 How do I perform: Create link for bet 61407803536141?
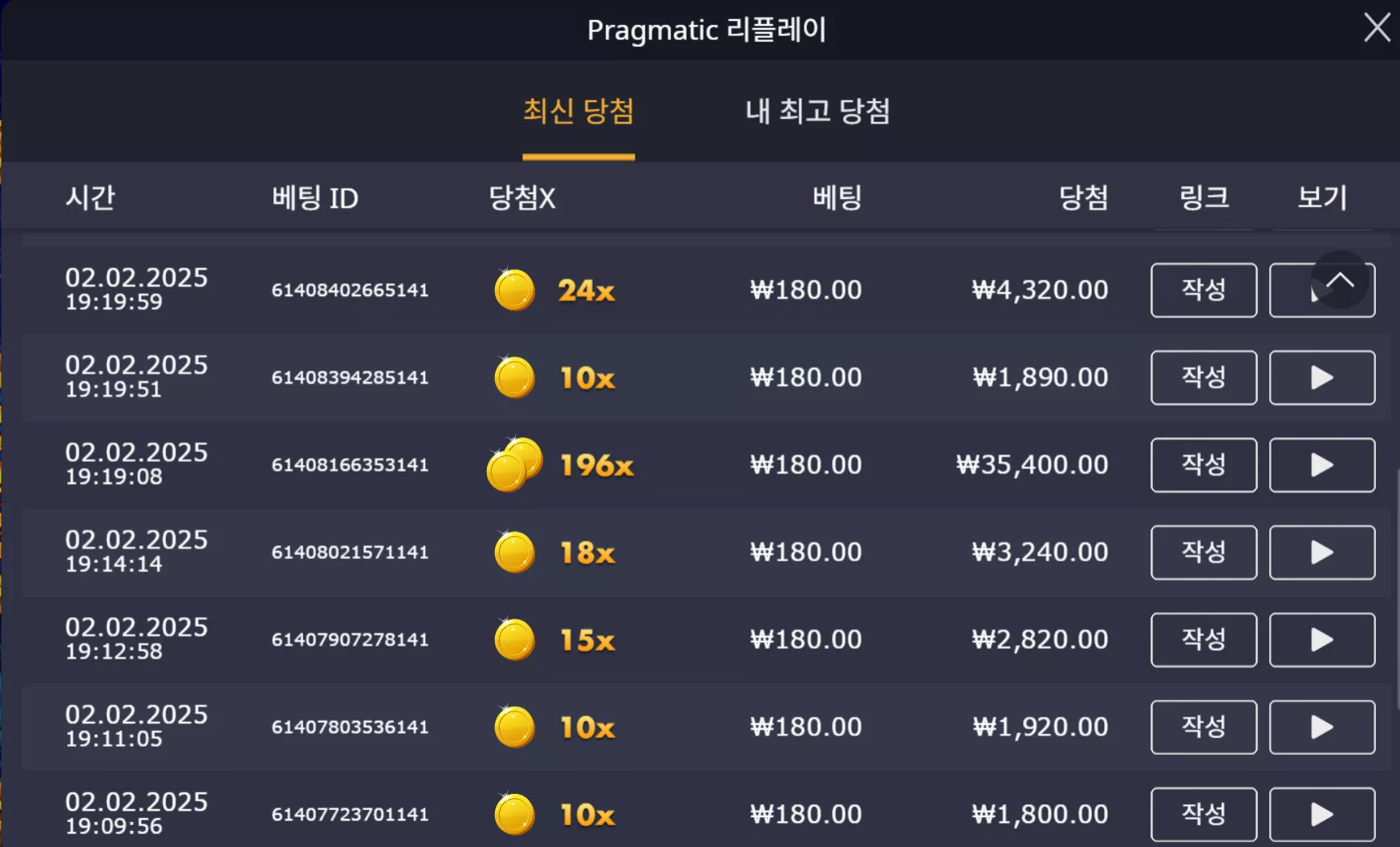click(1203, 727)
